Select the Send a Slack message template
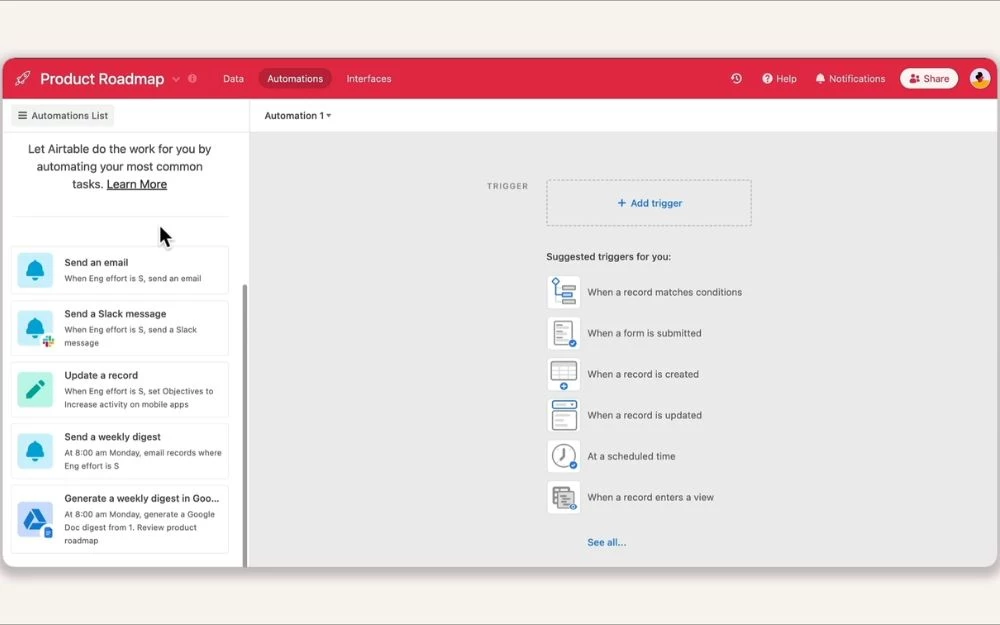Viewport: 1000px width, 625px height. 120,328
